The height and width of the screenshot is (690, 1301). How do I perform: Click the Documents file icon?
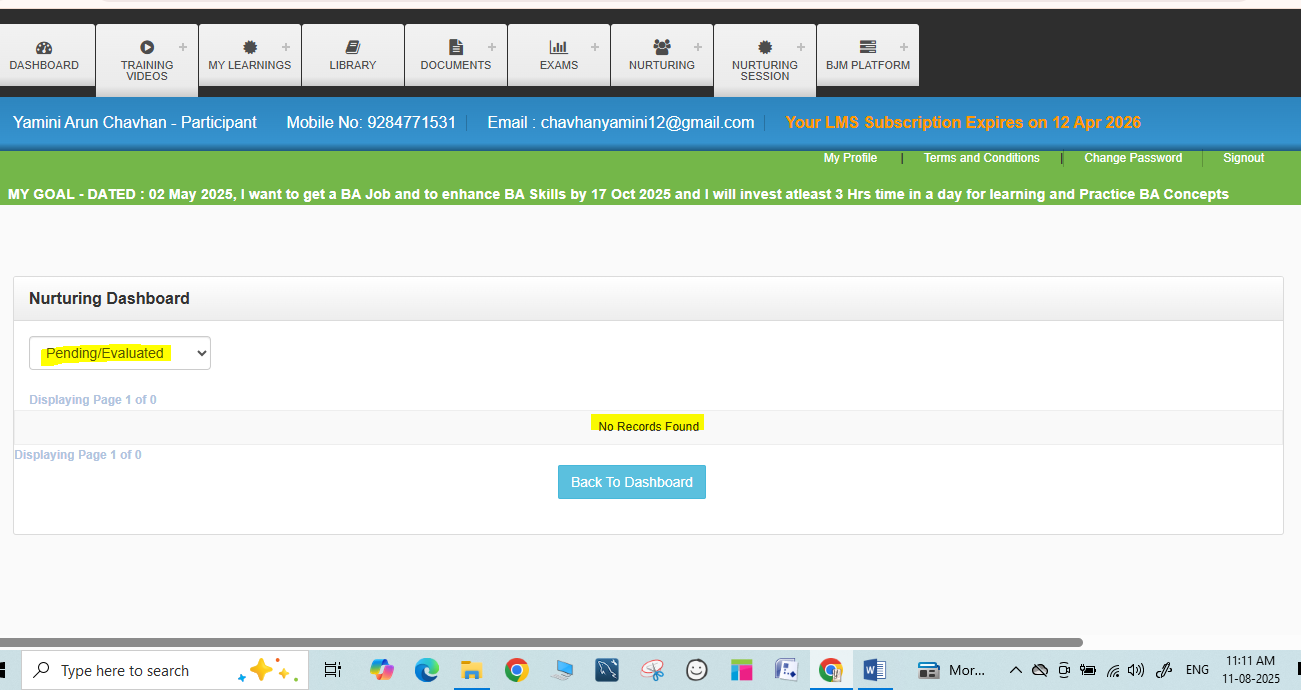[x=456, y=47]
